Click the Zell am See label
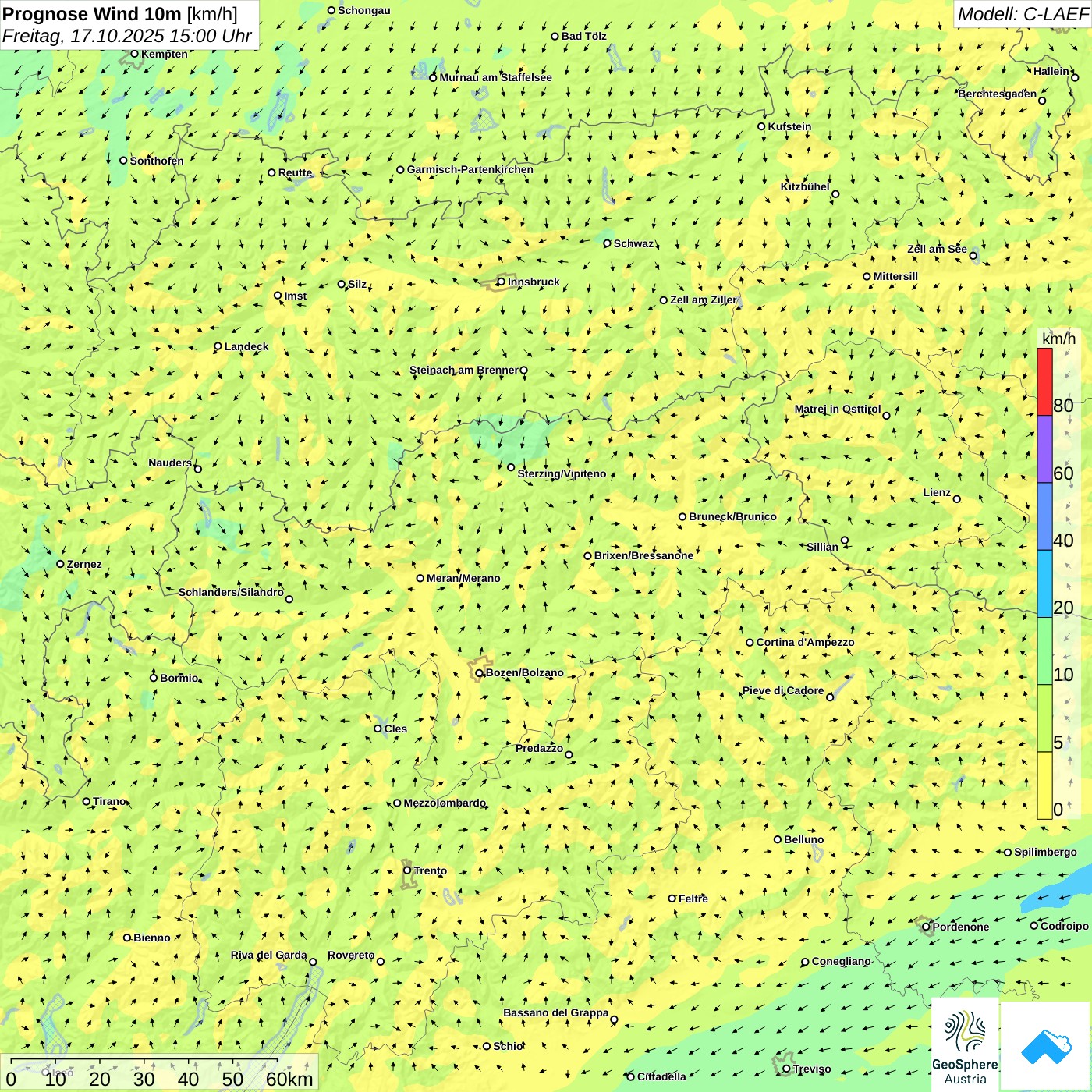Image resolution: width=1092 pixels, height=1092 pixels. tap(937, 249)
